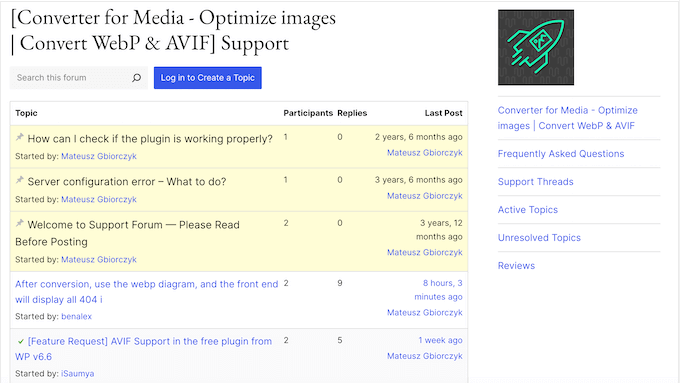Open 'Reviews' sidebar link
The height and width of the screenshot is (383, 680).
tap(516, 266)
